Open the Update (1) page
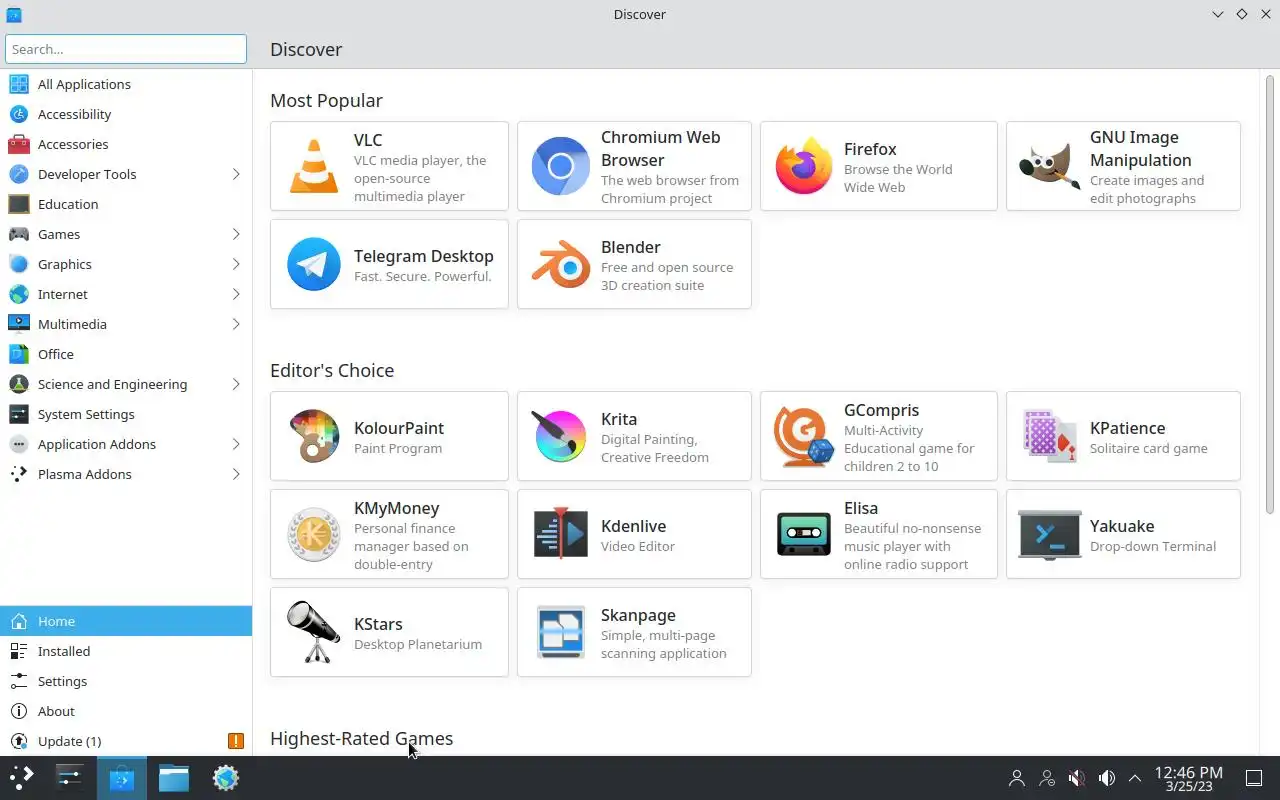Screen dimensions: 1280x800 (x=126, y=741)
